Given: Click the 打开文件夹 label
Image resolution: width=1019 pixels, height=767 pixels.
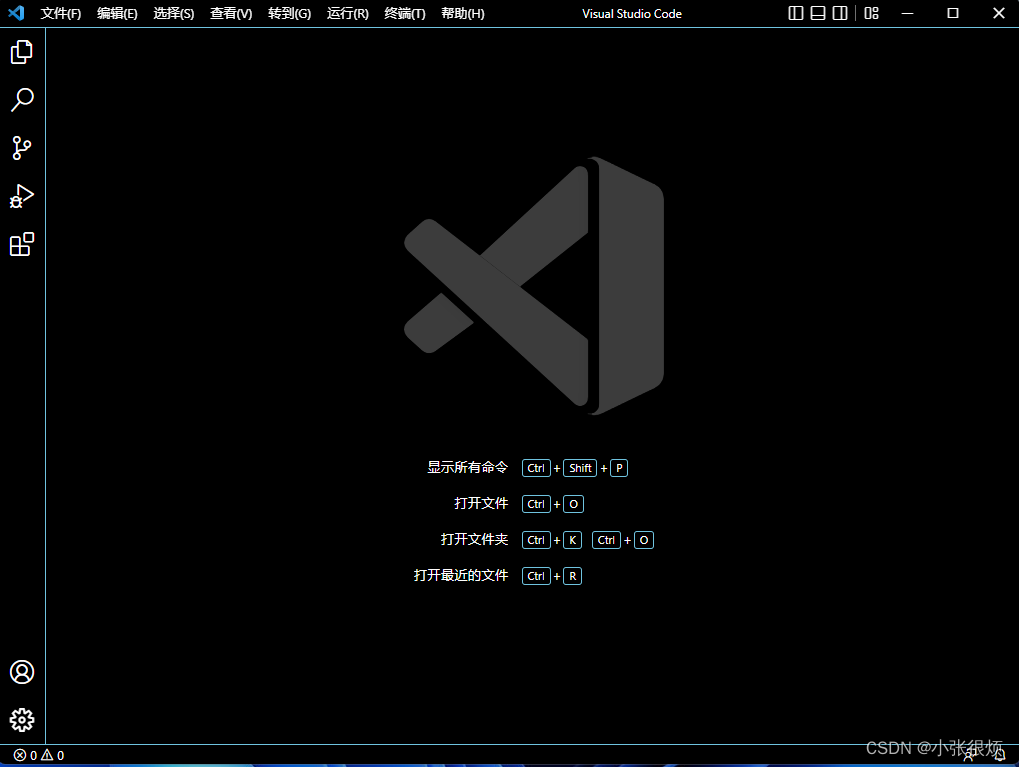Looking at the screenshot, I should [x=474, y=540].
